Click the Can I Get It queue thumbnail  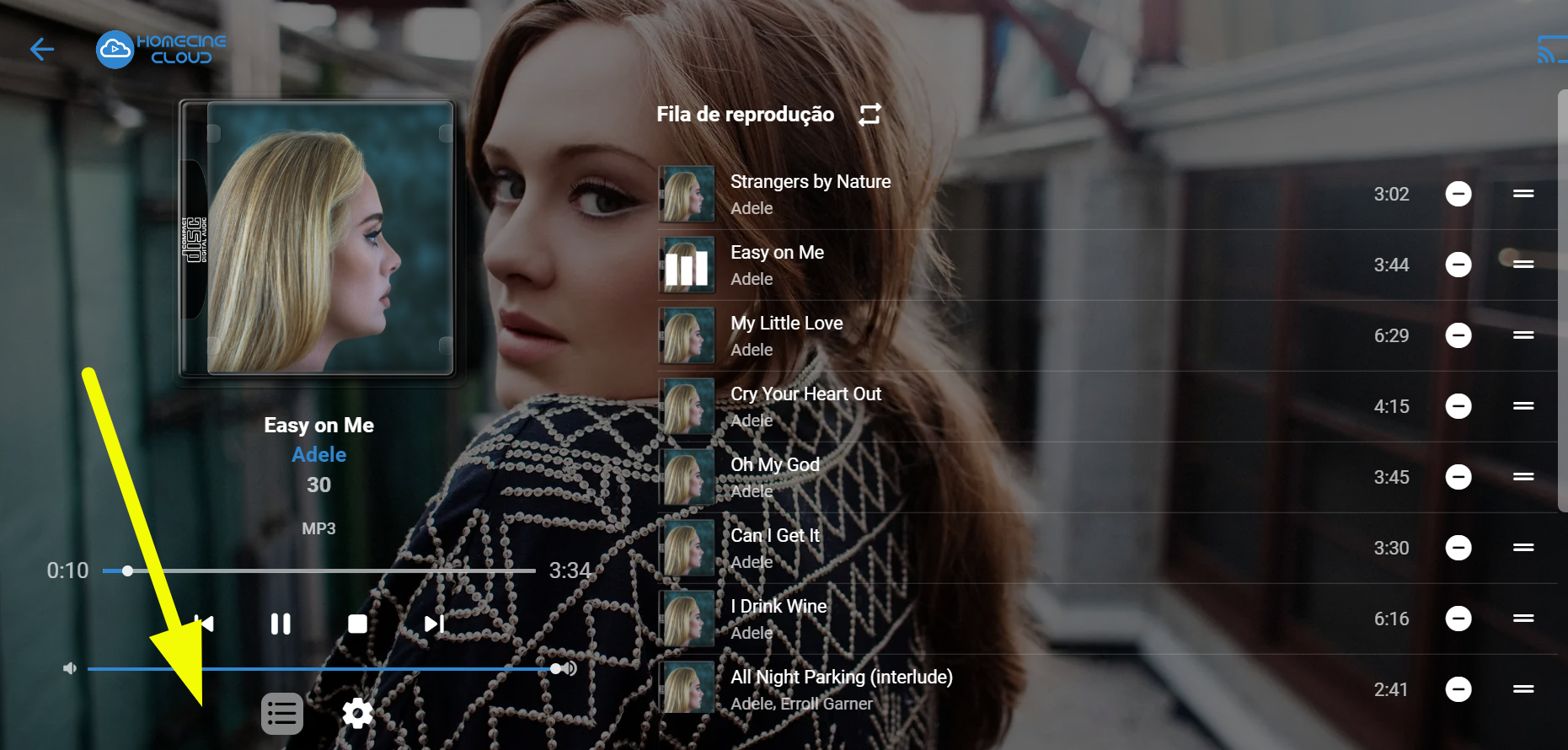click(687, 548)
